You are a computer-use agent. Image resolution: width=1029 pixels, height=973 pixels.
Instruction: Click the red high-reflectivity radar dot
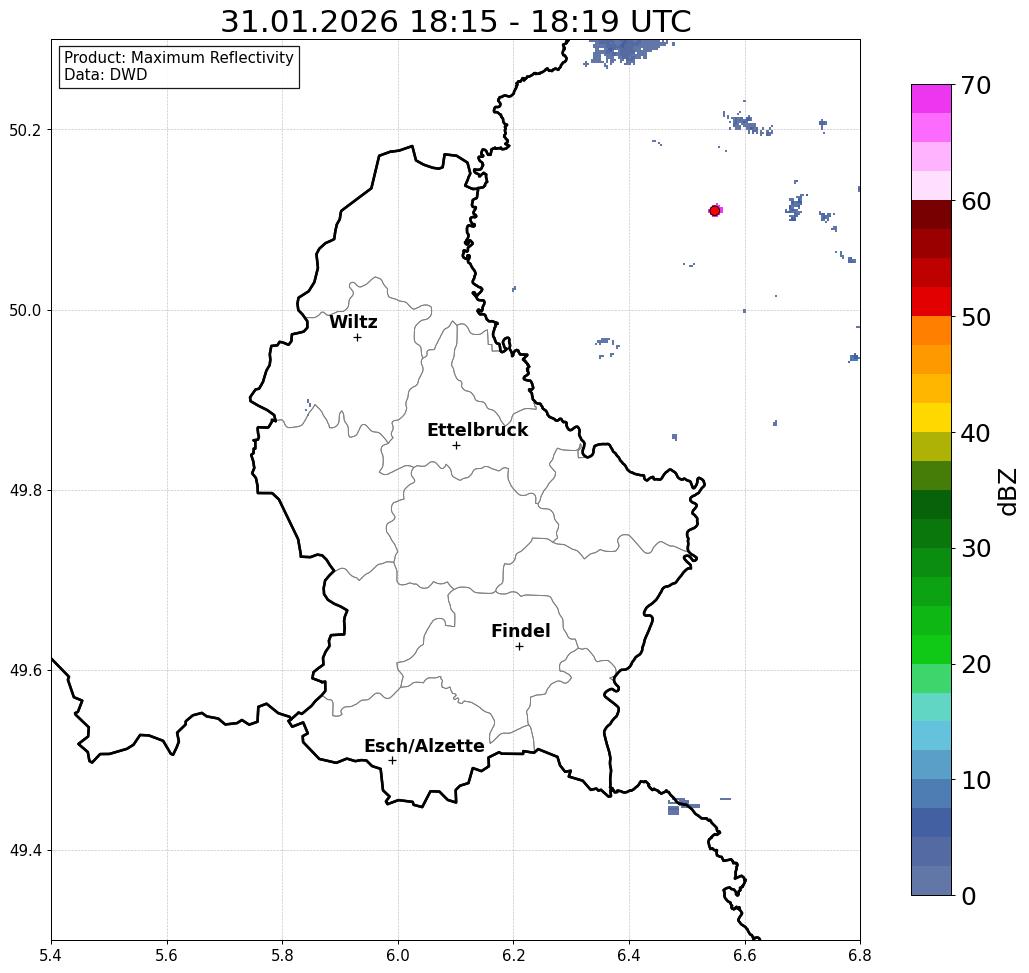(715, 211)
